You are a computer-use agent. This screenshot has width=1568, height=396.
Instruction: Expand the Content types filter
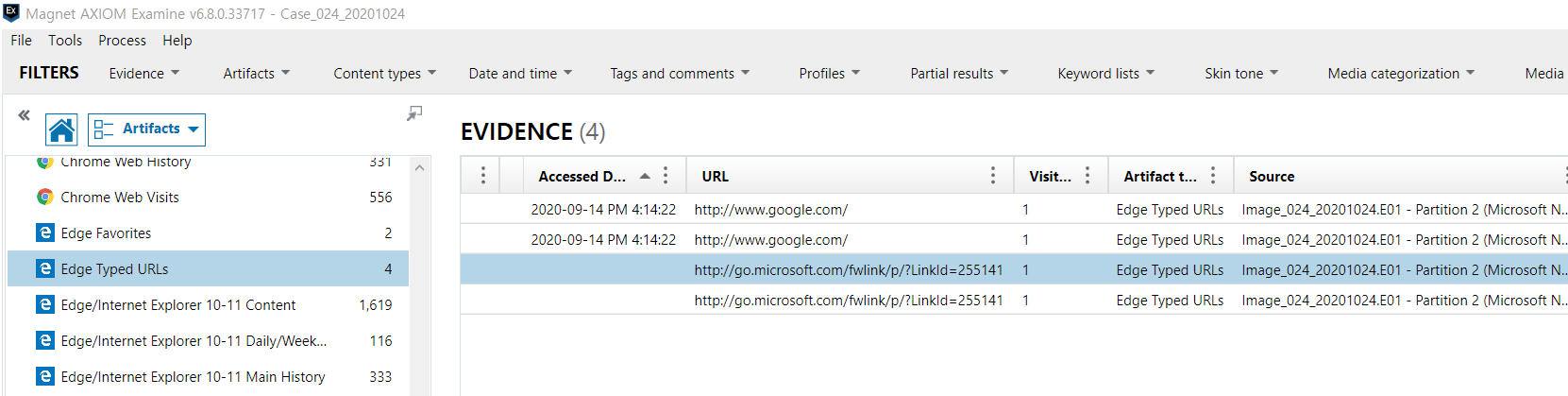(x=385, y=73)
